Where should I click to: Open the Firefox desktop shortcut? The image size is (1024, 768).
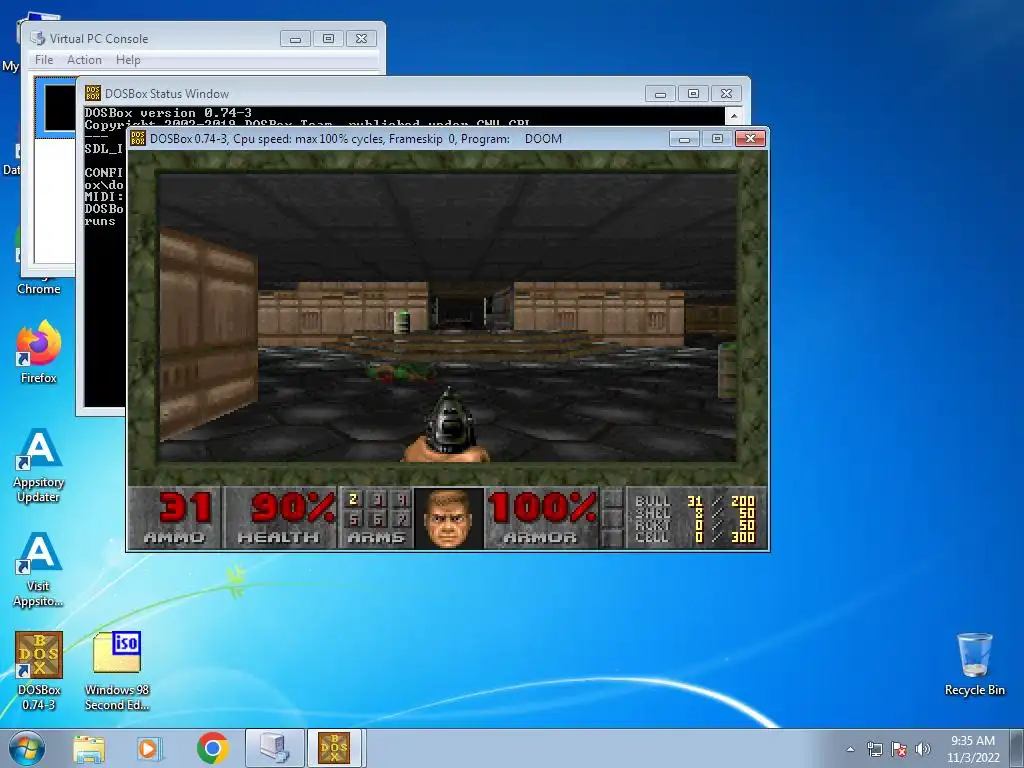point(39,351)
